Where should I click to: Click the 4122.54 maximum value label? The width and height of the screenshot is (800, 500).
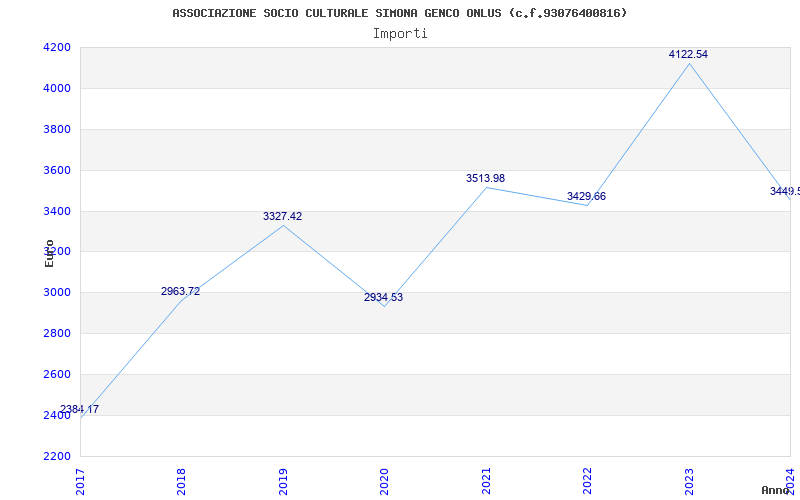[688, 54]
